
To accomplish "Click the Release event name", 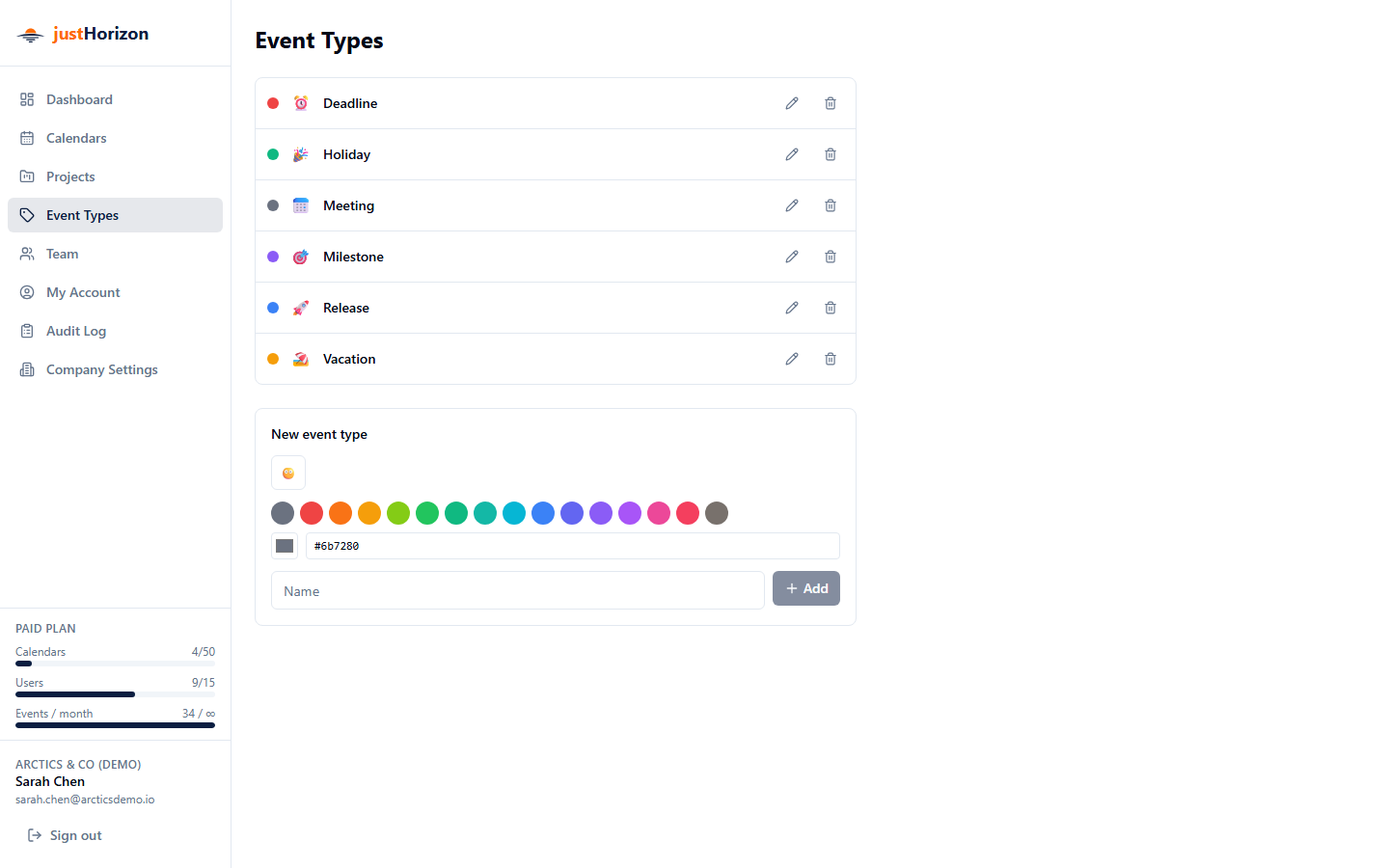I will point(346,308).
